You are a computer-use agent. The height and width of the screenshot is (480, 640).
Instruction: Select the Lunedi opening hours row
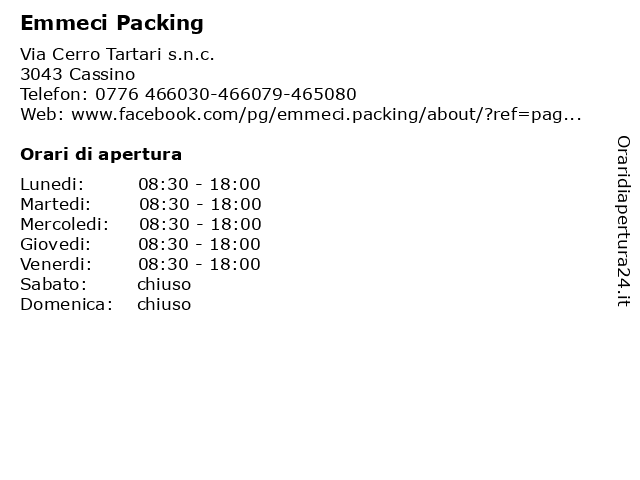[x=140, y=184]
